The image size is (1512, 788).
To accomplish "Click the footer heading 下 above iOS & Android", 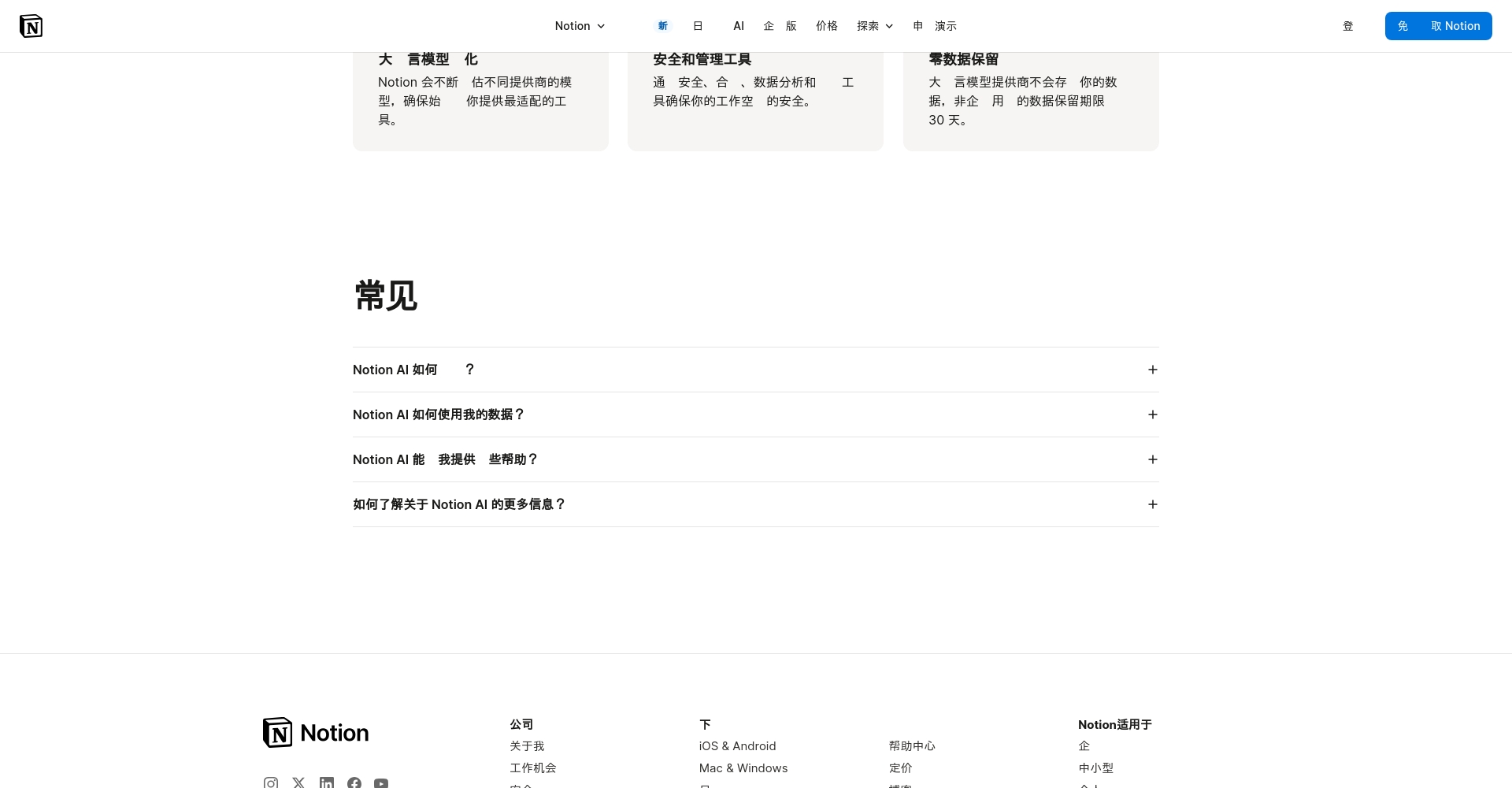I will tap(705, 724).
